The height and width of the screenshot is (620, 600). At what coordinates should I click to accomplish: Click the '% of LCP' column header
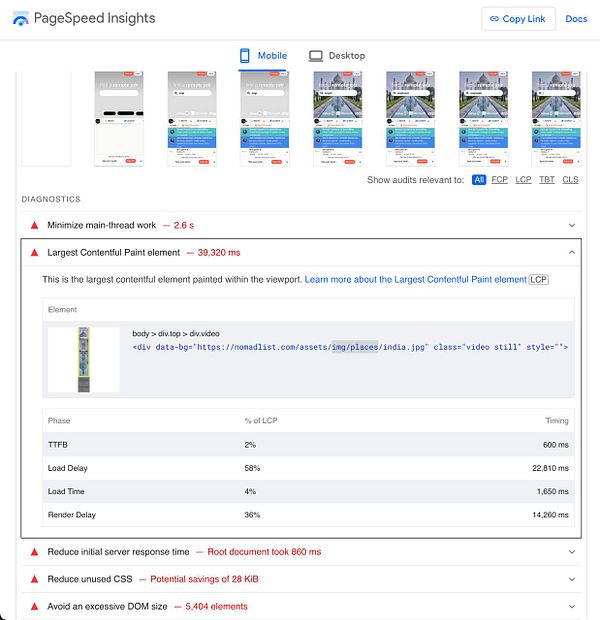(x=261, y=420)
